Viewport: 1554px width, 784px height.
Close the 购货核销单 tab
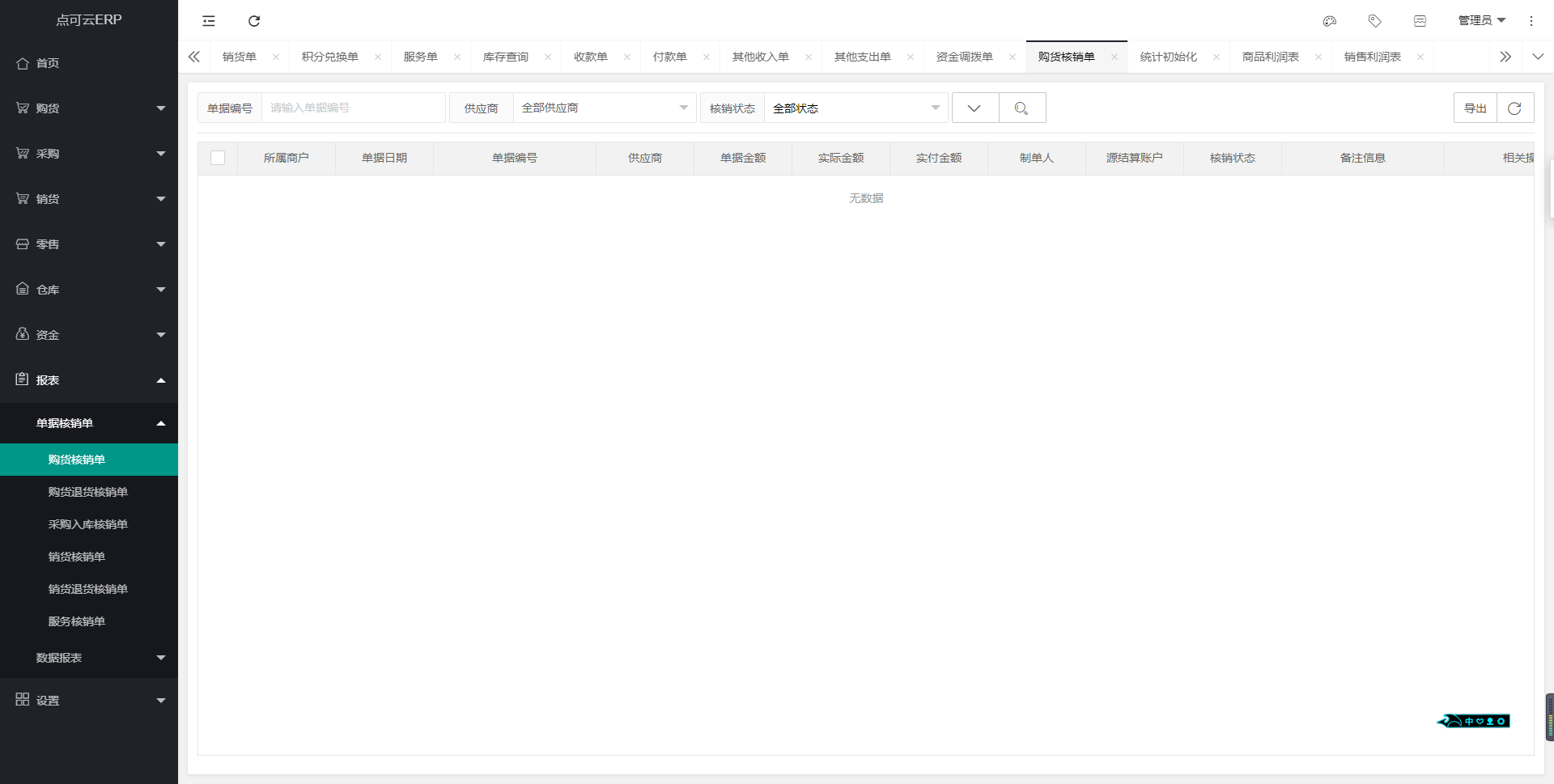click(1115, 57)
